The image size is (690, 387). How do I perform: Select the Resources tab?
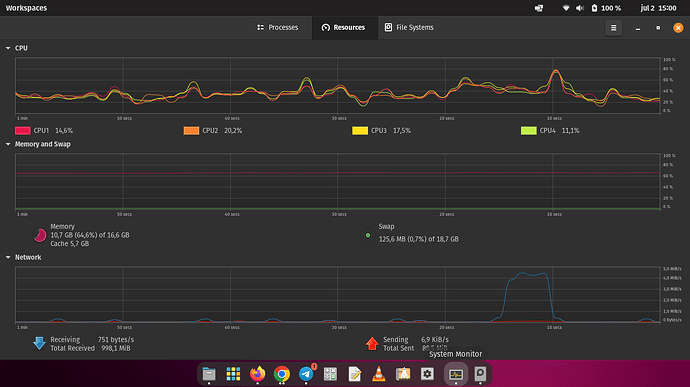[x=344, y=27]
